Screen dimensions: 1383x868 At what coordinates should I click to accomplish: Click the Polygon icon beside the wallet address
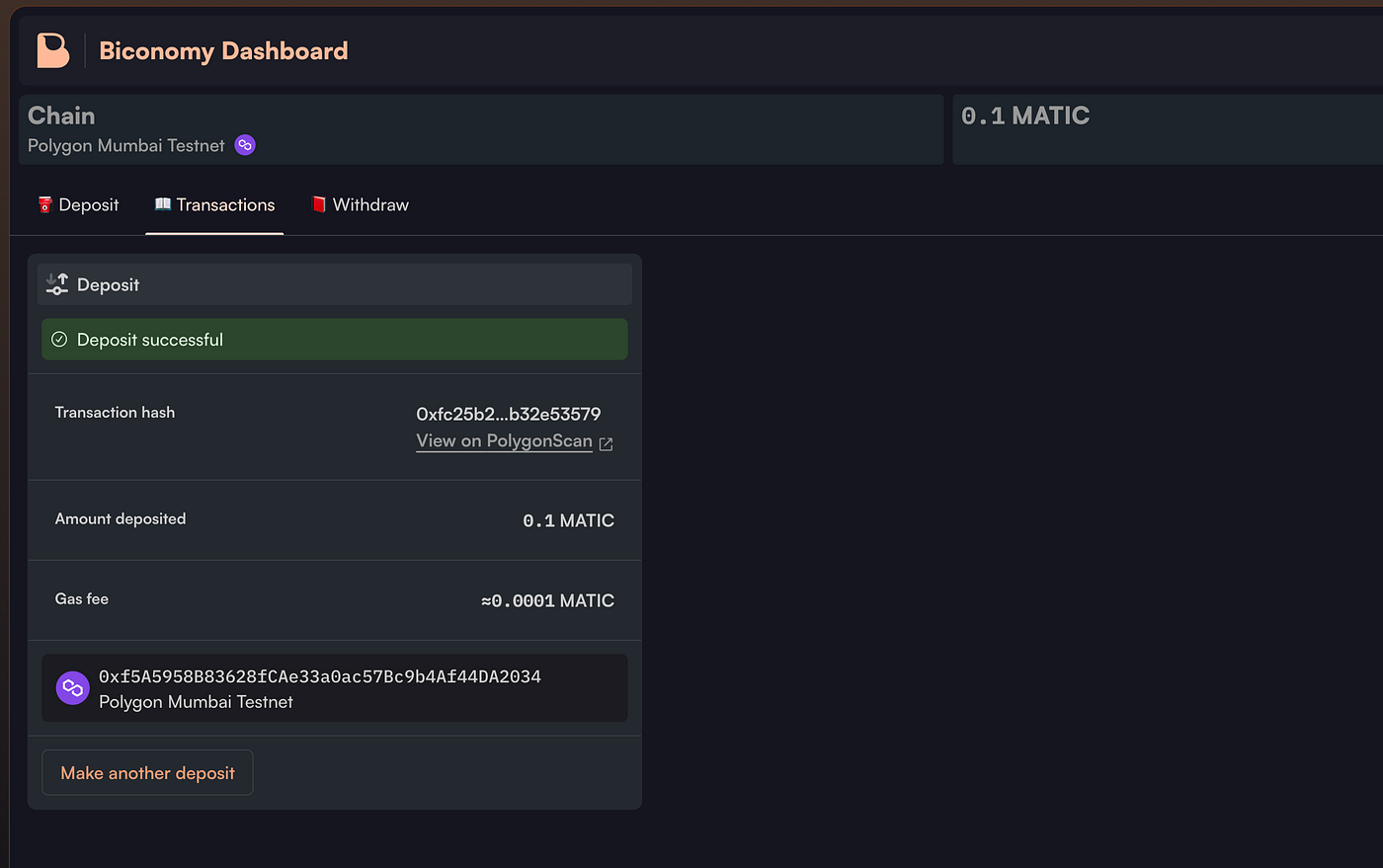point(71,687)
